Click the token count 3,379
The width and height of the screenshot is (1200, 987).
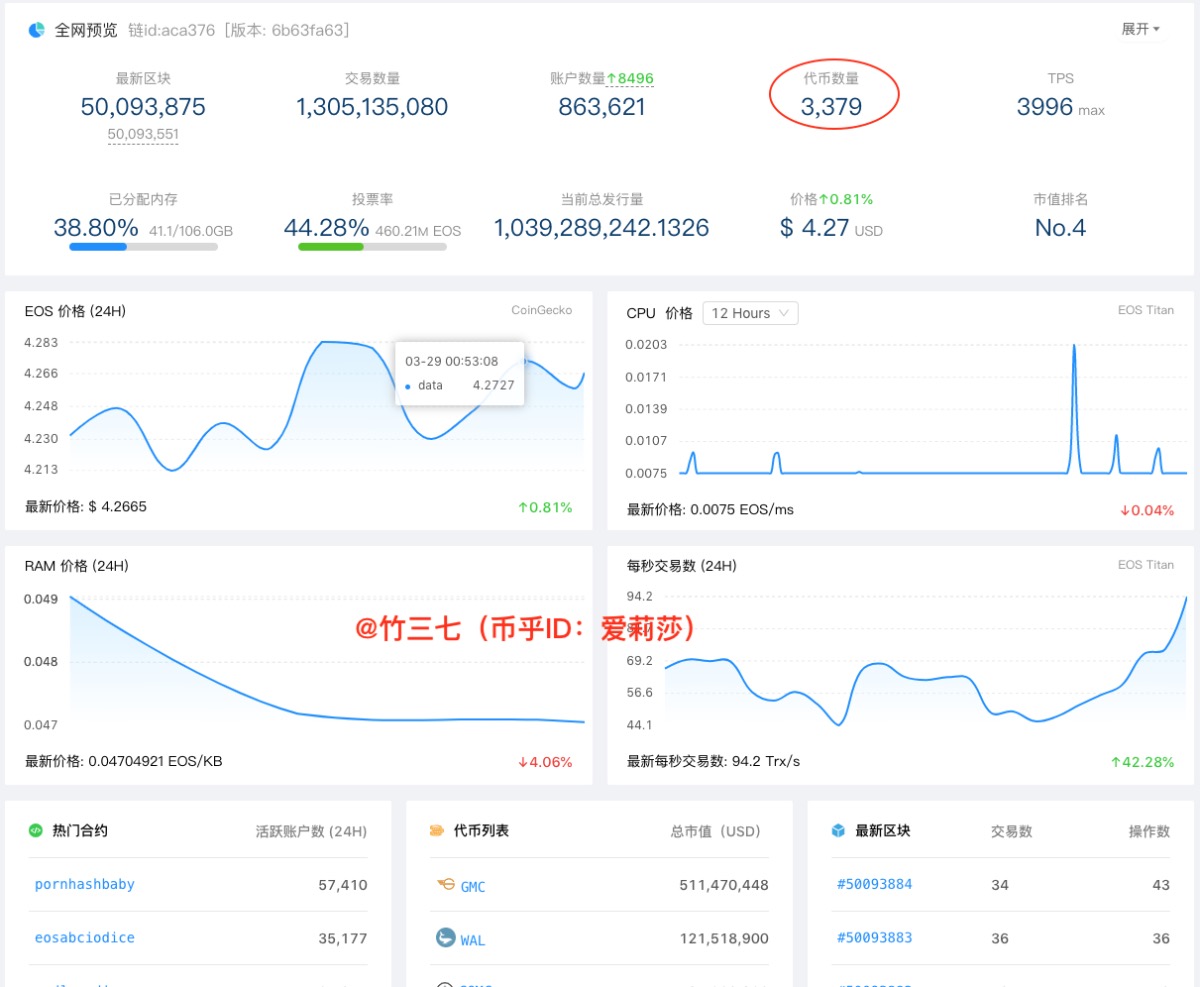pos(831,107)
